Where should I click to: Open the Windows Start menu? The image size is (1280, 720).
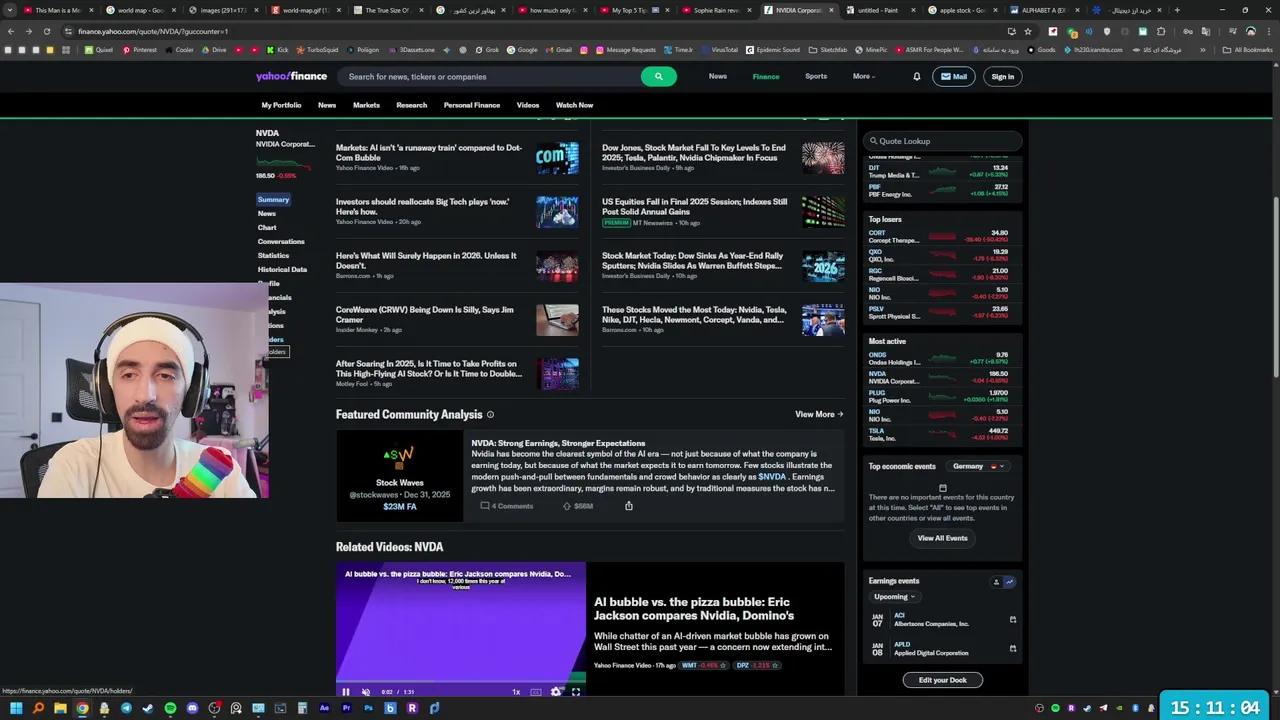16,708
